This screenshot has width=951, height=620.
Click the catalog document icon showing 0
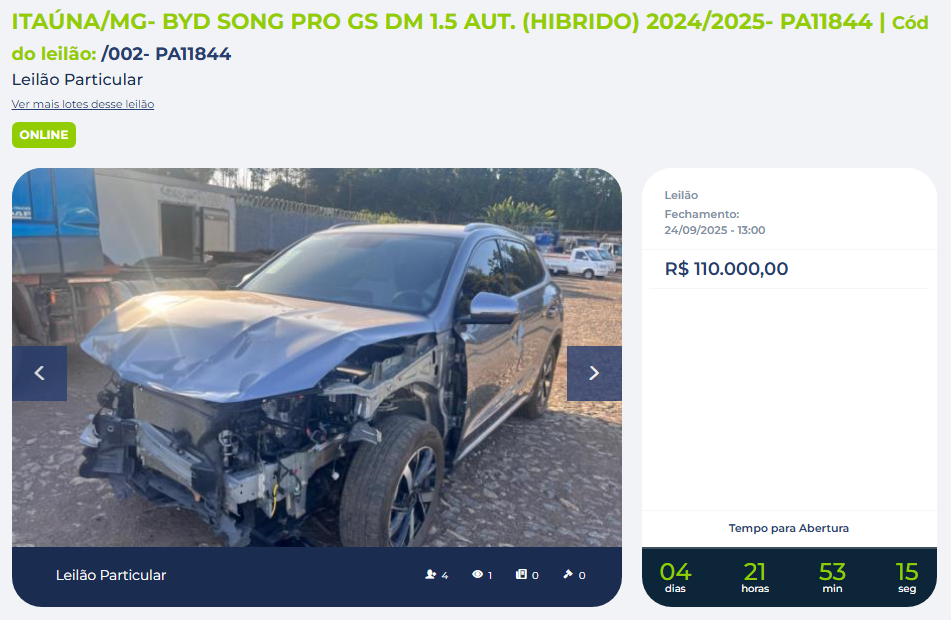[x=521, y=575]
